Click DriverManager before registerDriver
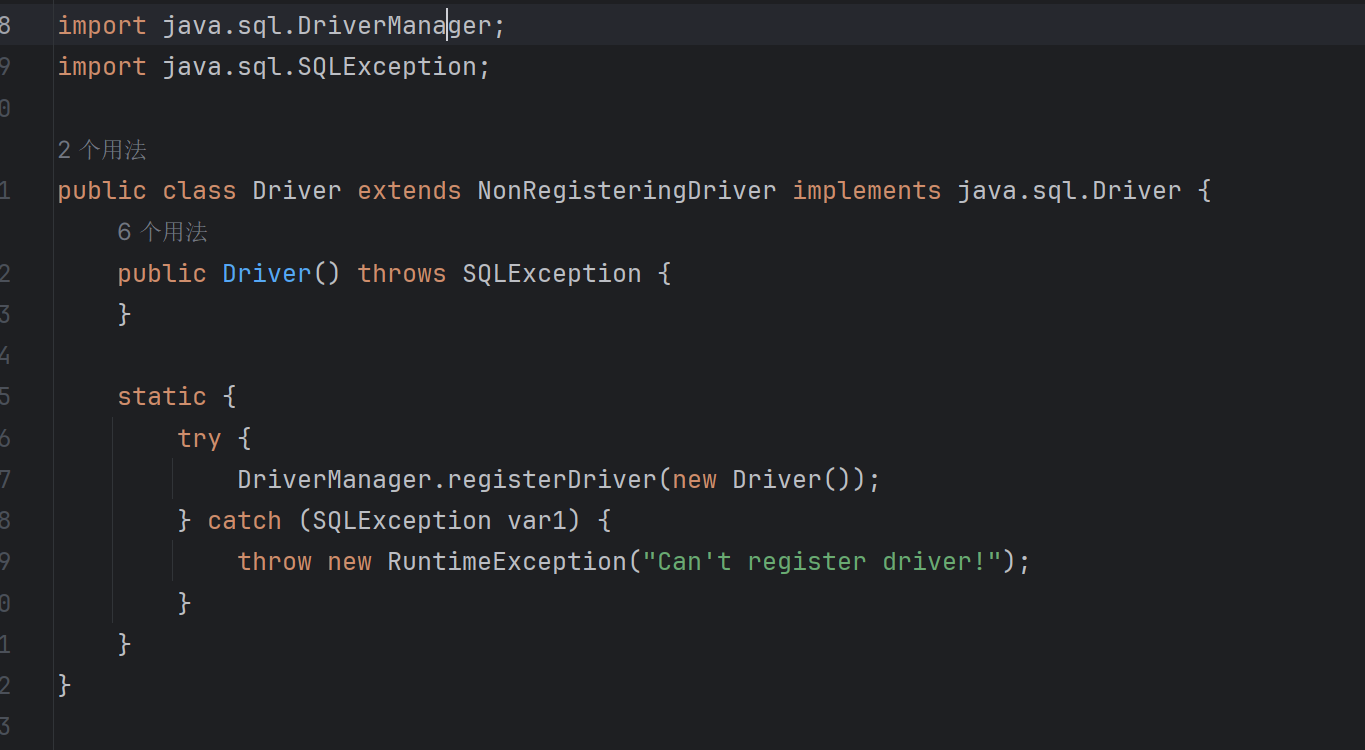Screen dimensions: 1365x750 click(x=335, y=479)
